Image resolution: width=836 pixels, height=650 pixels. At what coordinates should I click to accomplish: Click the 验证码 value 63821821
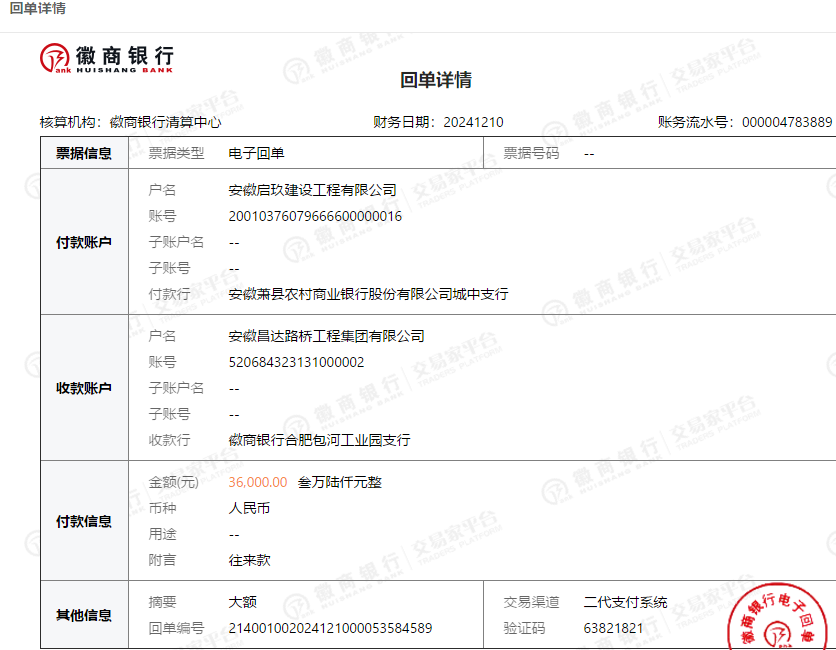coord(613,628)
